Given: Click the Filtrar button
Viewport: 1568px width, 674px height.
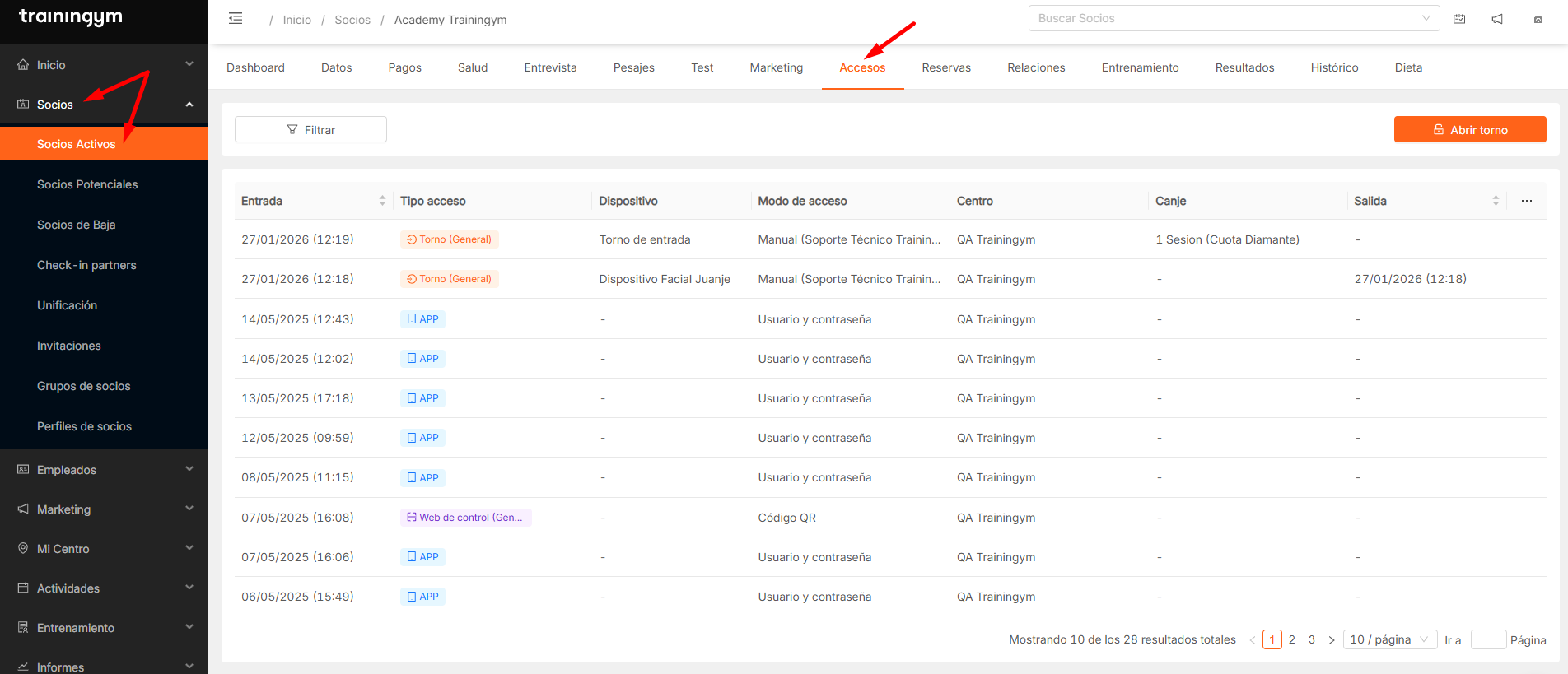Looking at the screenshot, I should click(310, 129).
